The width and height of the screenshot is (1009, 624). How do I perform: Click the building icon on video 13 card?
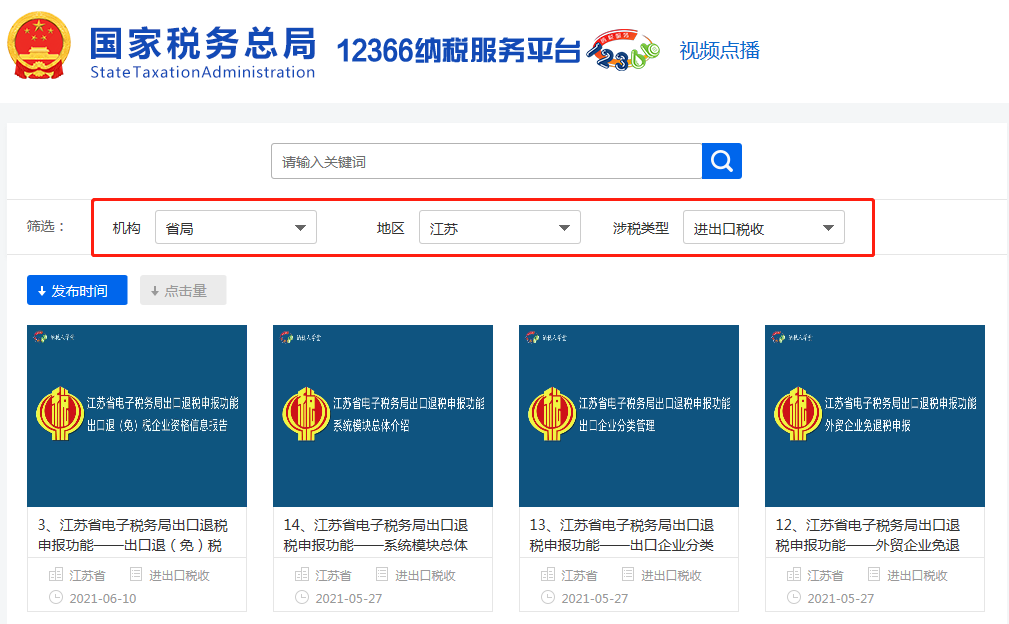tap(548, 574)
